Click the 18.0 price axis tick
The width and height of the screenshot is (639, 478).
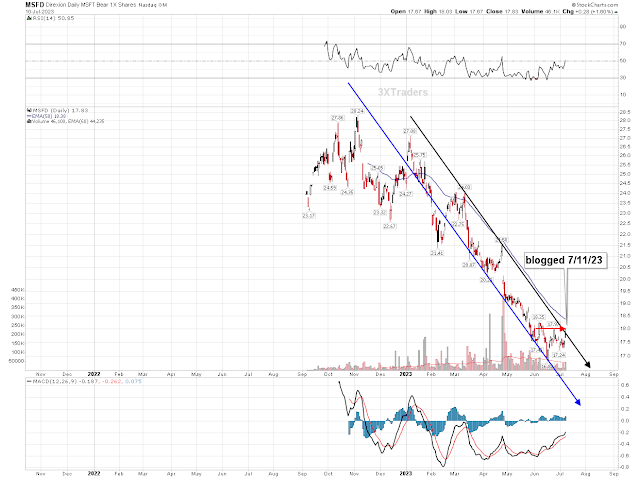(x=625, y=328)
